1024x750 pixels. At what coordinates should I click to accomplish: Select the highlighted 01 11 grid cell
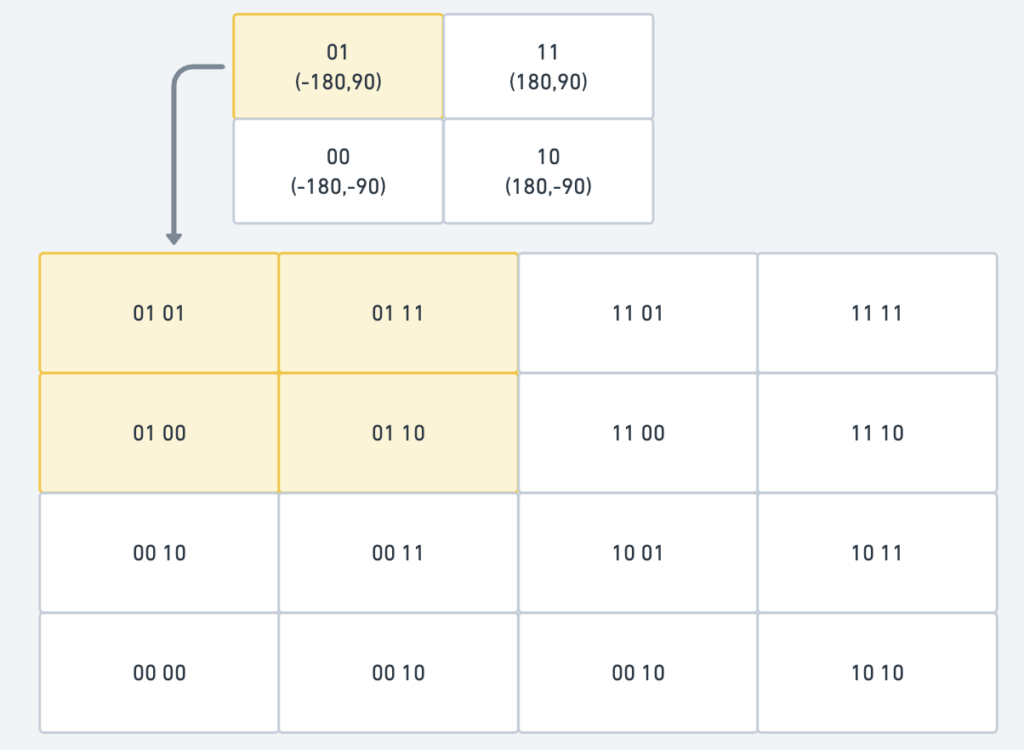[x=398, y=313]
